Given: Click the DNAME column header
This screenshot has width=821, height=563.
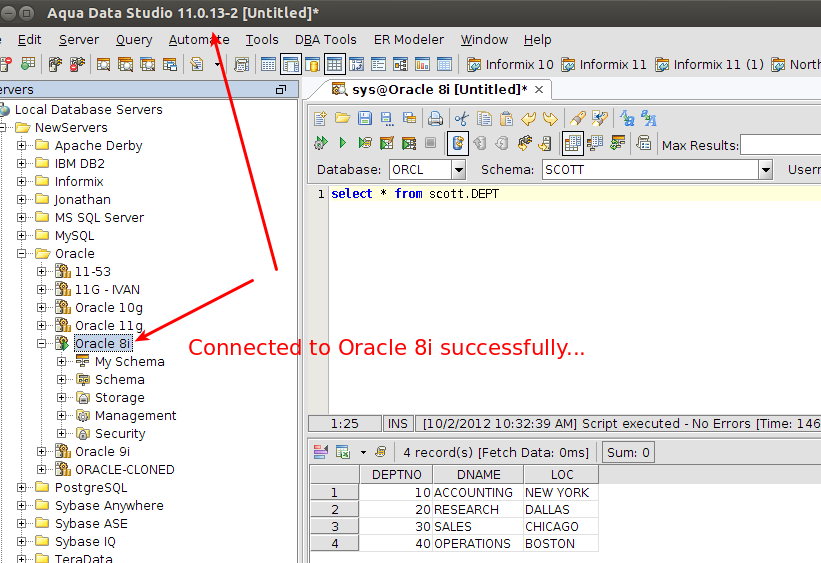Looking at the screenshot, I should click(x=478, y=474).
